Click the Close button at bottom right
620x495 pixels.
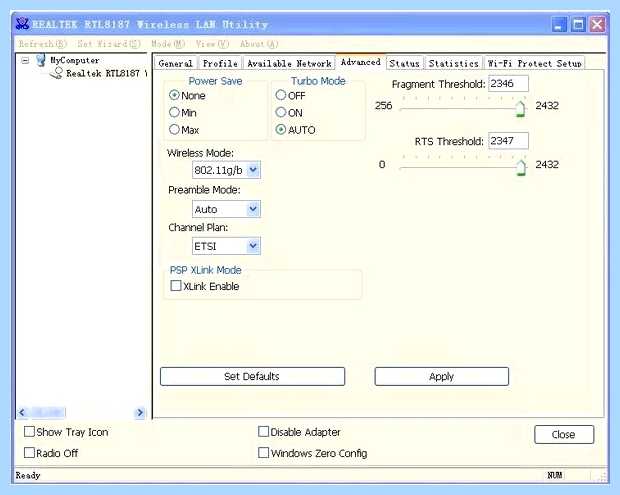(x=564, y=435)
